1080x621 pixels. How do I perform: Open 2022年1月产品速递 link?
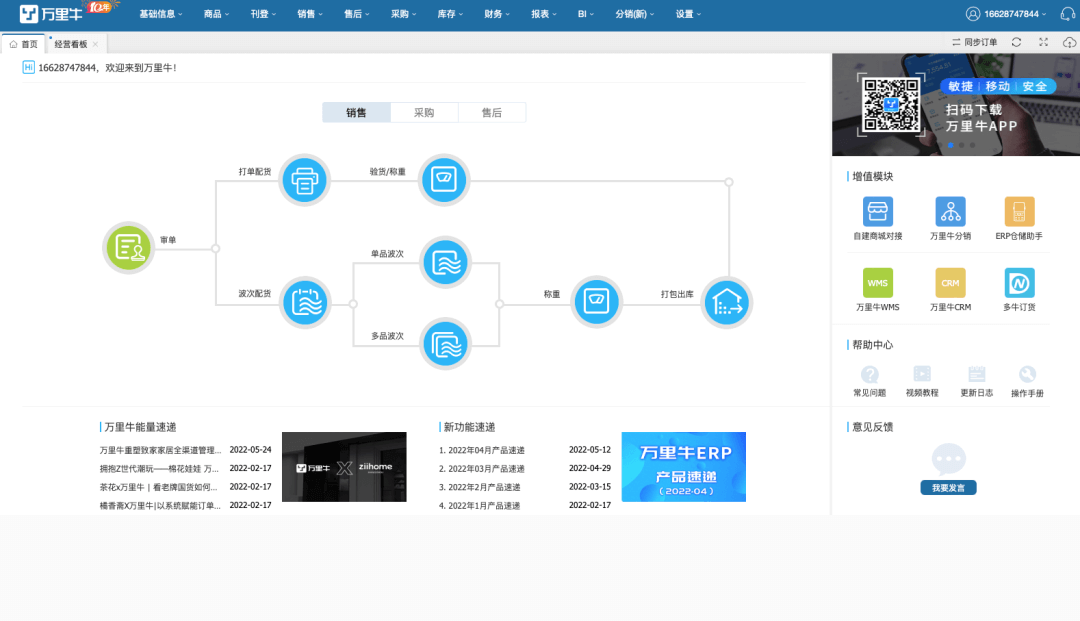pos(480,506)
